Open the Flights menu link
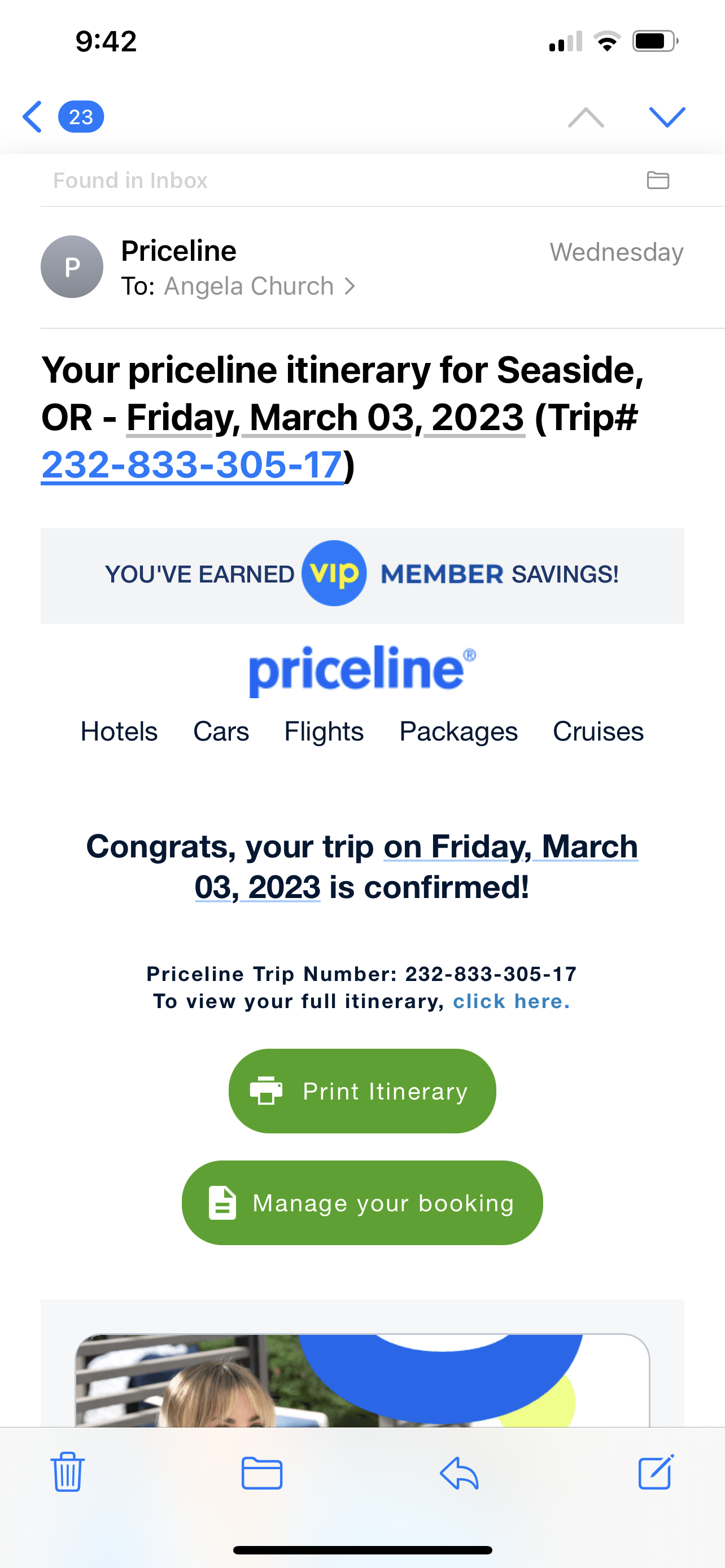The height and width of the screenshot is (1568, 725). [x=324, y=731]
